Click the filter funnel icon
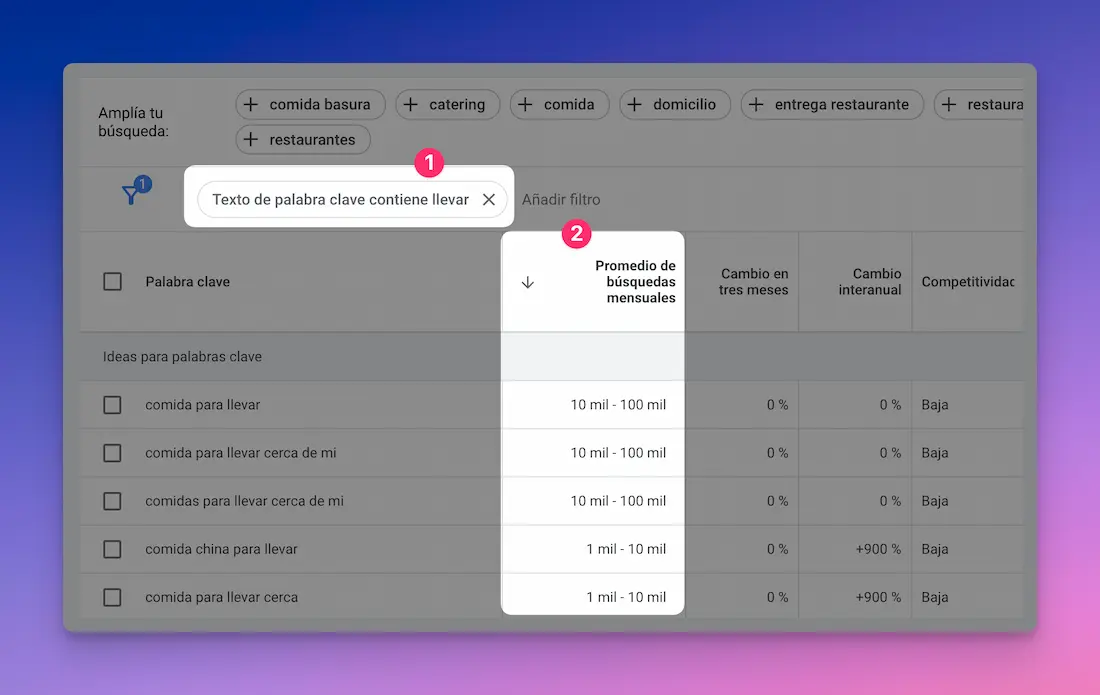 click(131, 195)
